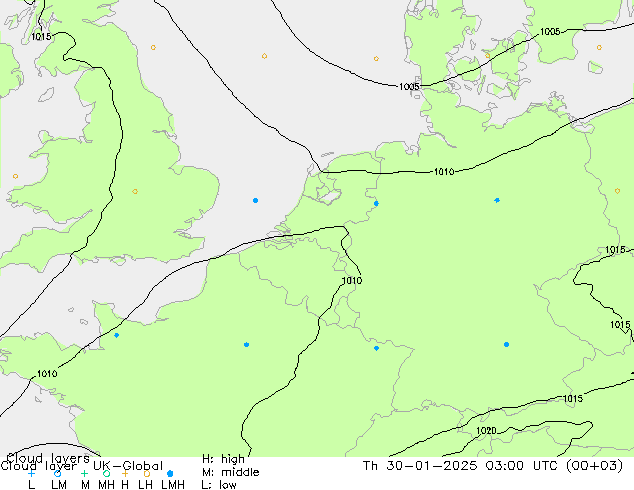Click the orange plus H legend symbol

pyautogui.click(x=125, y=473)
